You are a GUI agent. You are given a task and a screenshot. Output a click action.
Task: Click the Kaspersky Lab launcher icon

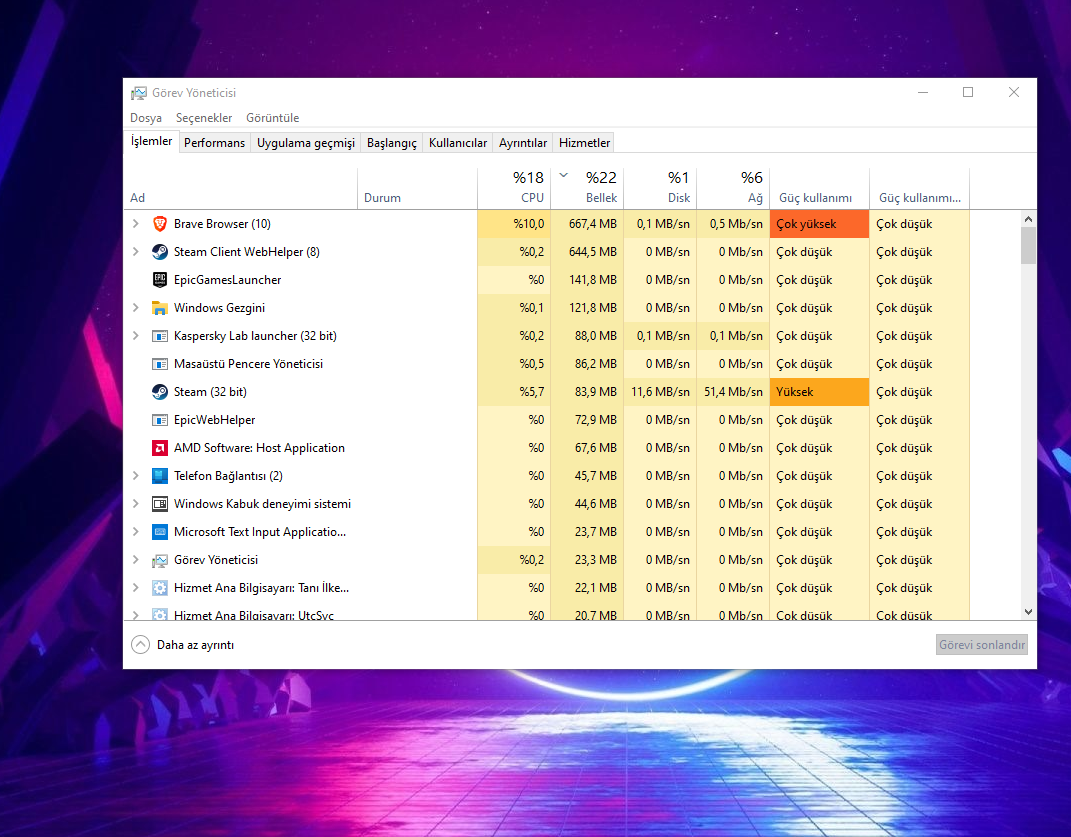tap(160, 336)
